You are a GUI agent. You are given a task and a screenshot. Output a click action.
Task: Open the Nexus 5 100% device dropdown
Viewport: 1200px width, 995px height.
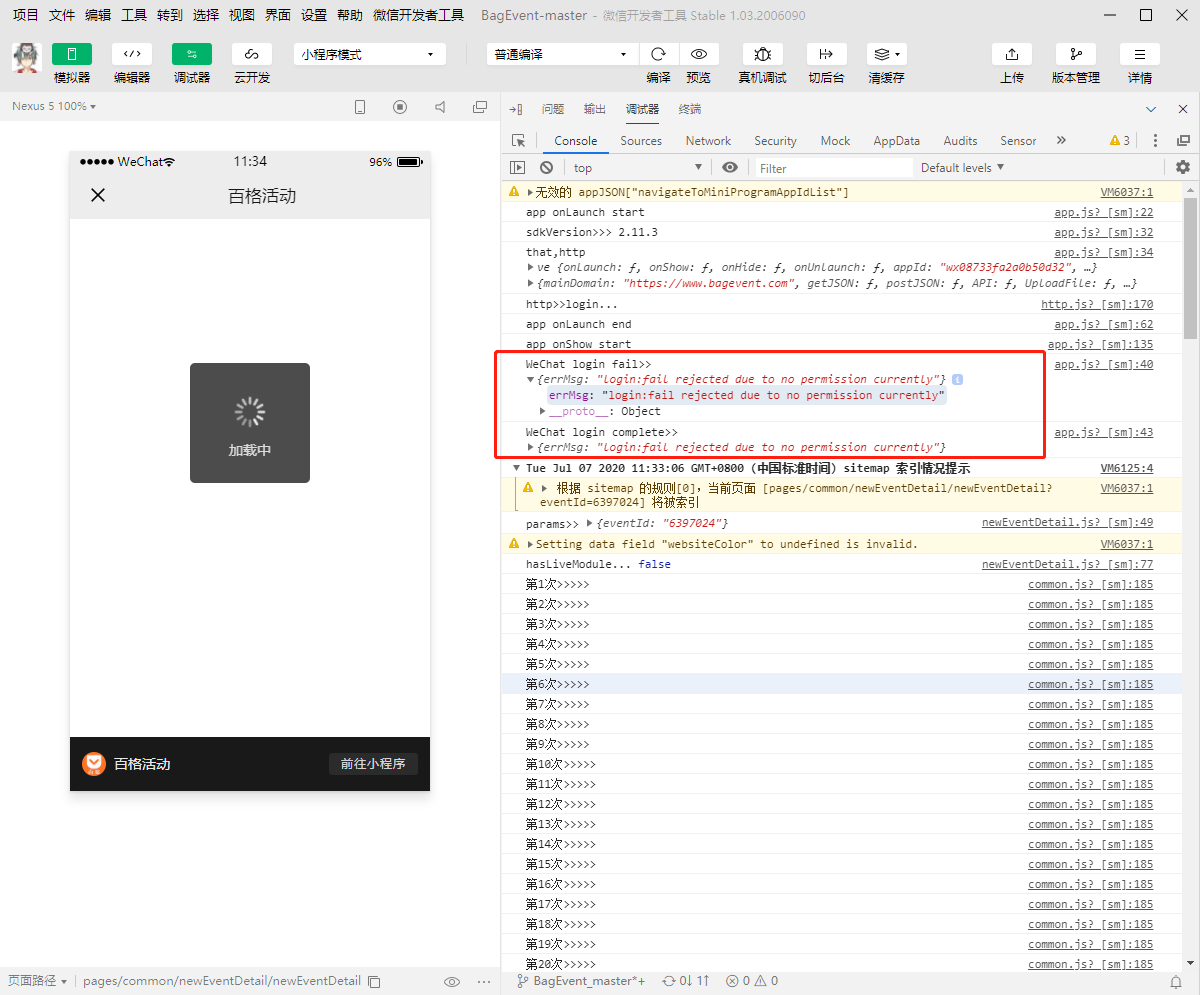coord(54,106)
